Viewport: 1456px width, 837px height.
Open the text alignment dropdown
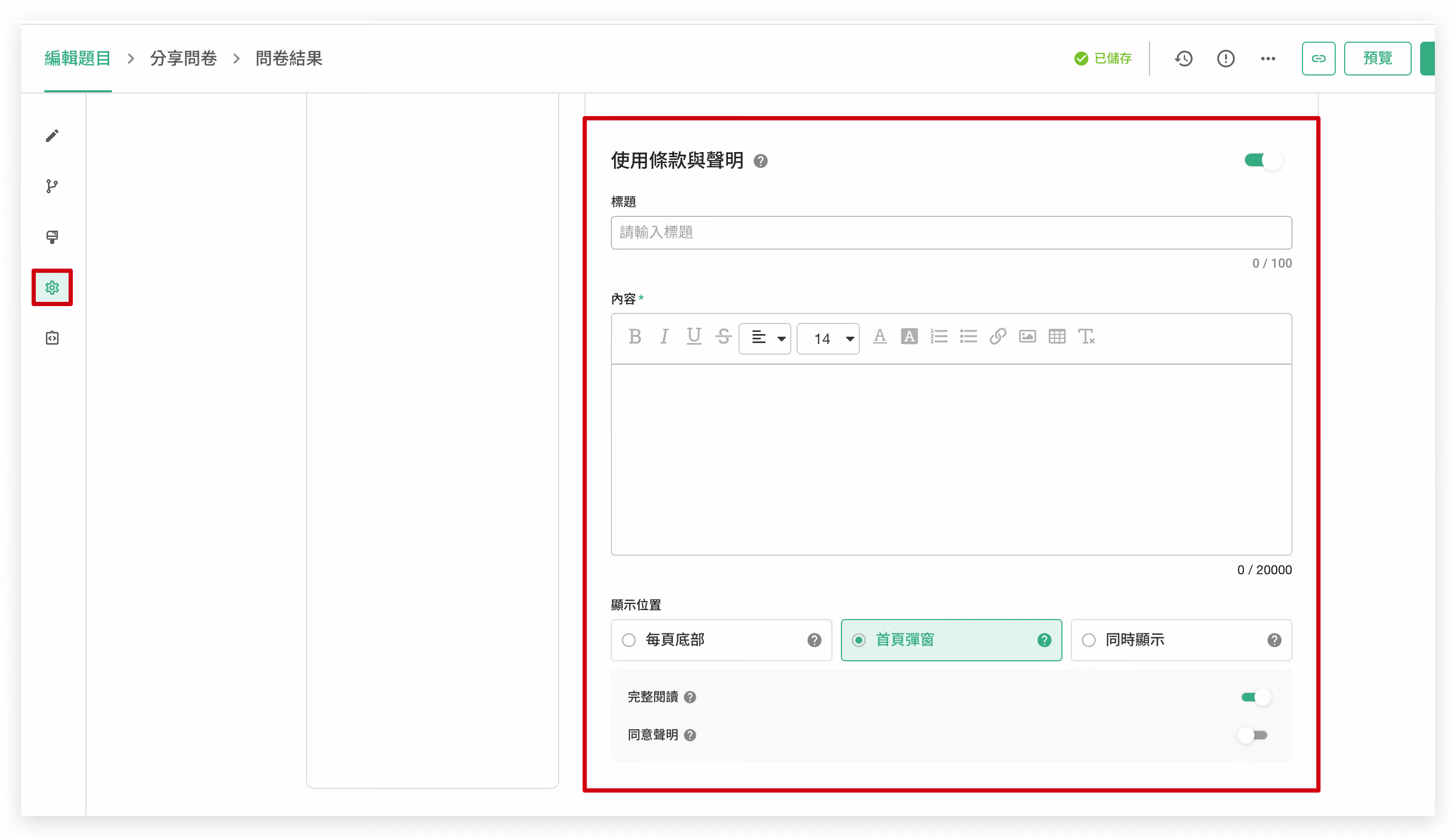(765, 339)
